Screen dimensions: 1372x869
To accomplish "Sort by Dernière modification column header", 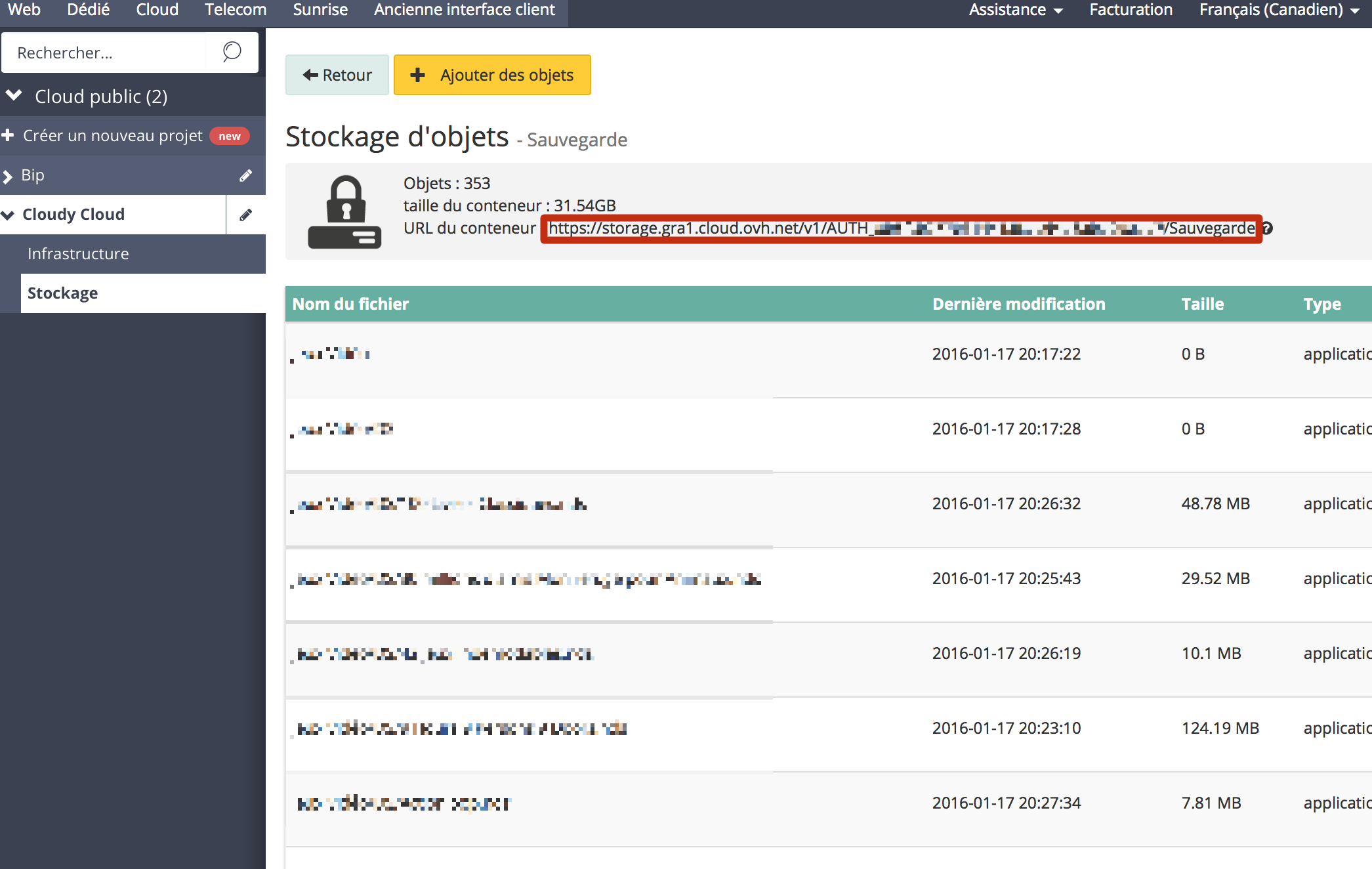I will point(1018,304).
